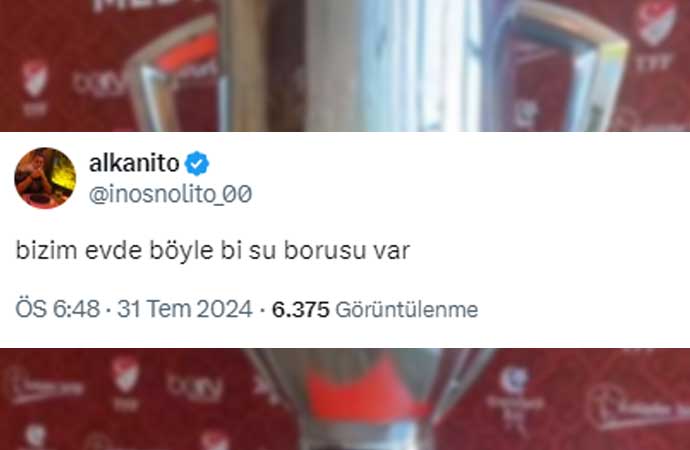Click the 31 Tem 2024 date
The height and width of the screenshot is (450, 690).
pyautogui.click(x=185, y=309)
